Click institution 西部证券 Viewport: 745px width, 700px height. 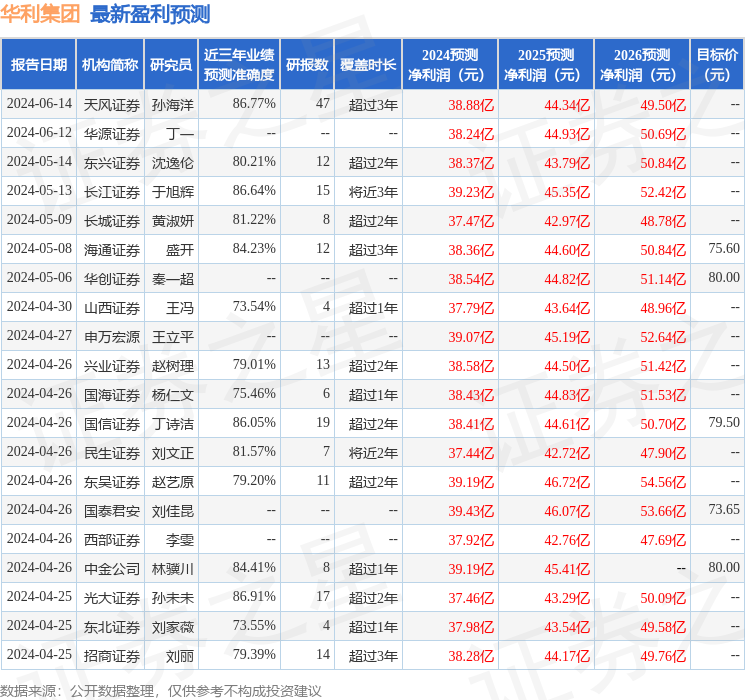point(112,540)
